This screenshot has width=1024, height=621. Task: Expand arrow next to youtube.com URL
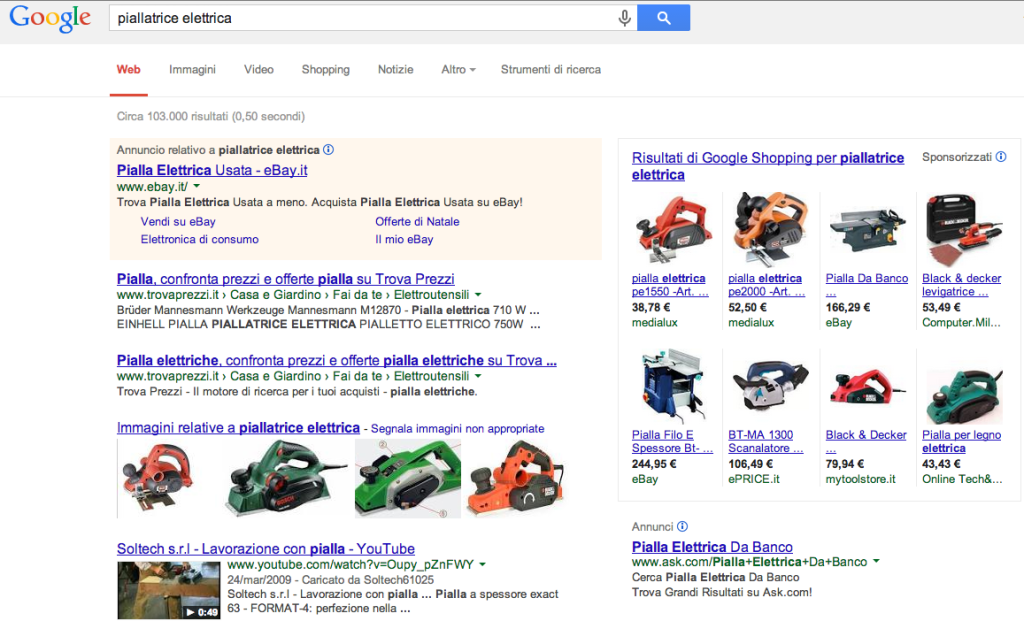coord(483,564)
